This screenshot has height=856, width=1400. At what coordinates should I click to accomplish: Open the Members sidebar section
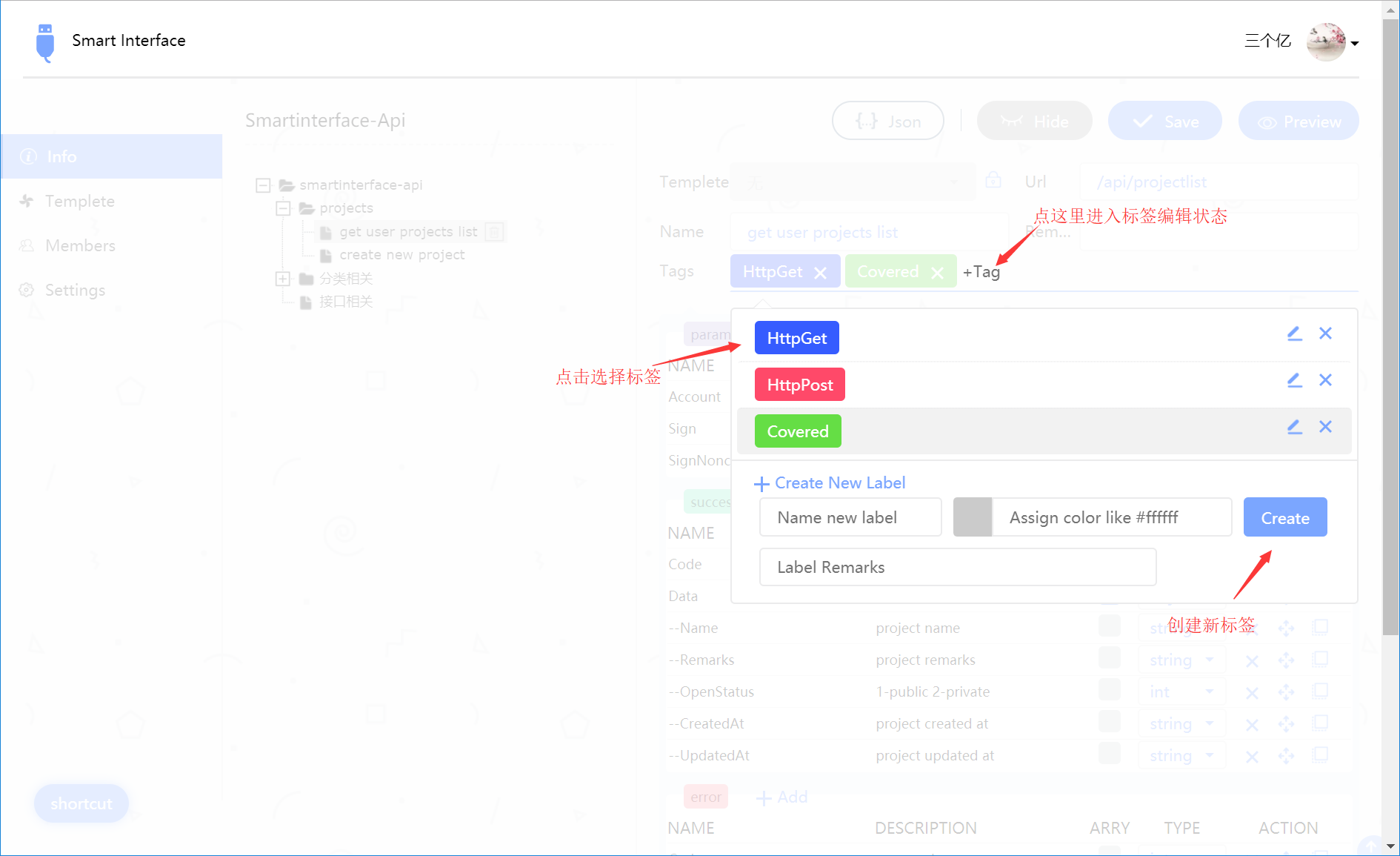[x=80, y=245]
